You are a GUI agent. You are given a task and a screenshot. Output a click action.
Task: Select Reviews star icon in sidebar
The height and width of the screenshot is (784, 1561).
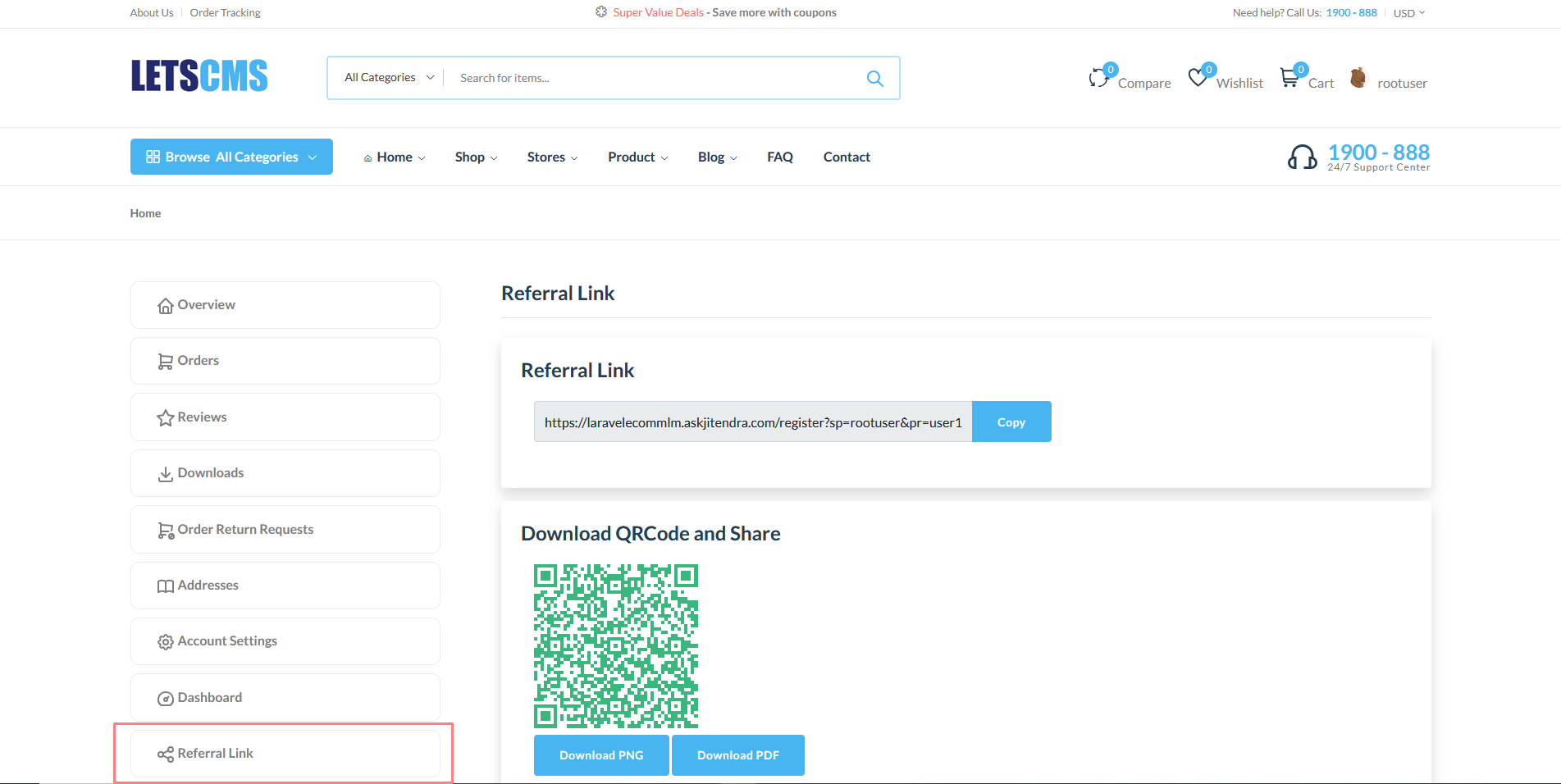click(x=165, y=417)
